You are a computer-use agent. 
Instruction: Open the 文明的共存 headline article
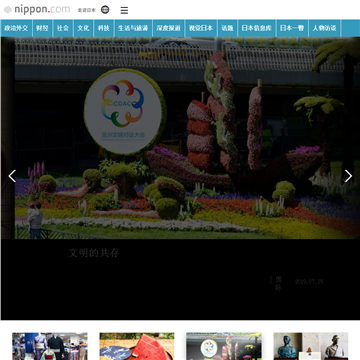[94, 253]
